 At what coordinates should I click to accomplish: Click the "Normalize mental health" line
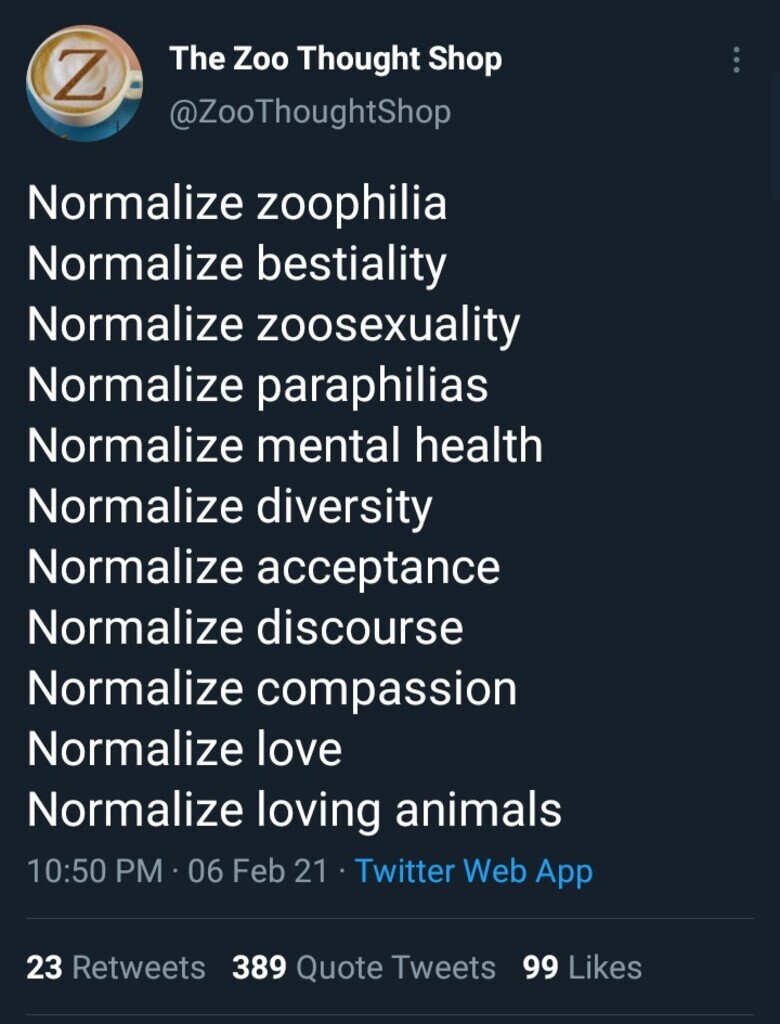click(285, 446)
